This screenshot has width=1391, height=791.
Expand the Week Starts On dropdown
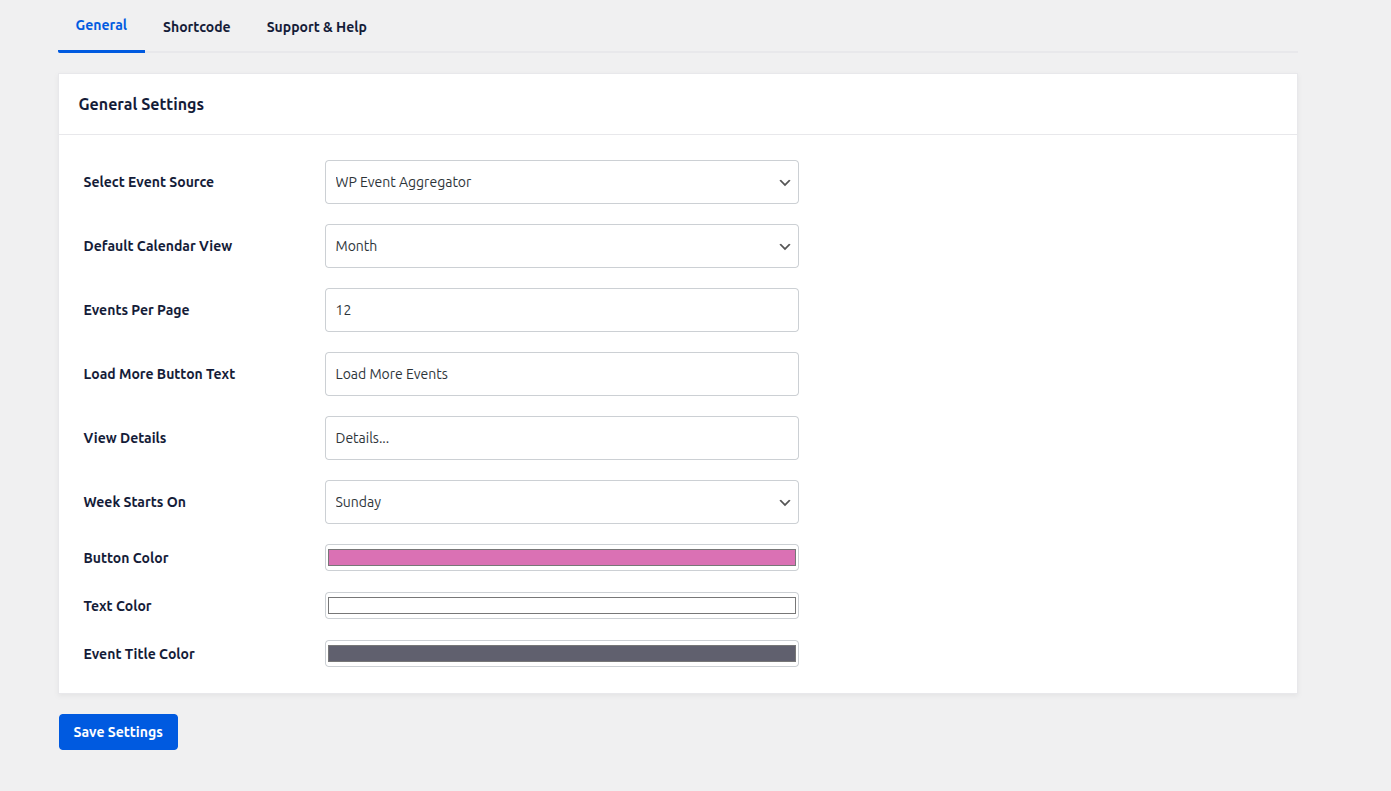(561, 502)
